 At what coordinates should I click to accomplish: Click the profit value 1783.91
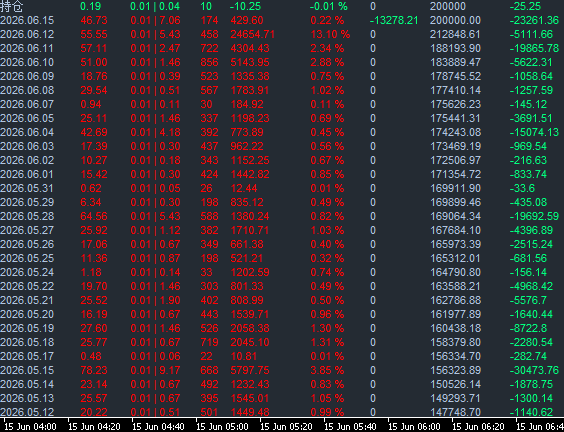pos(250,91)
